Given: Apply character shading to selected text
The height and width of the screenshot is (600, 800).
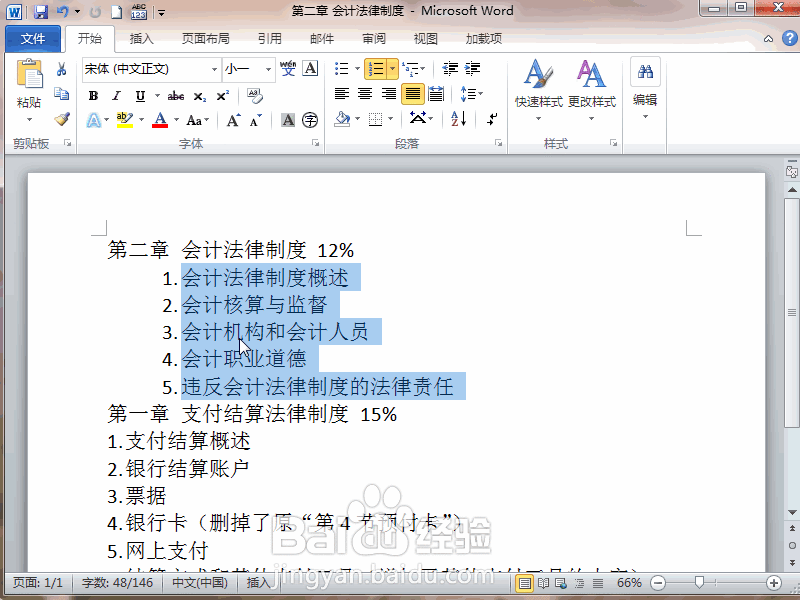Looking at the screenshot, I should [x=288, y=119].
